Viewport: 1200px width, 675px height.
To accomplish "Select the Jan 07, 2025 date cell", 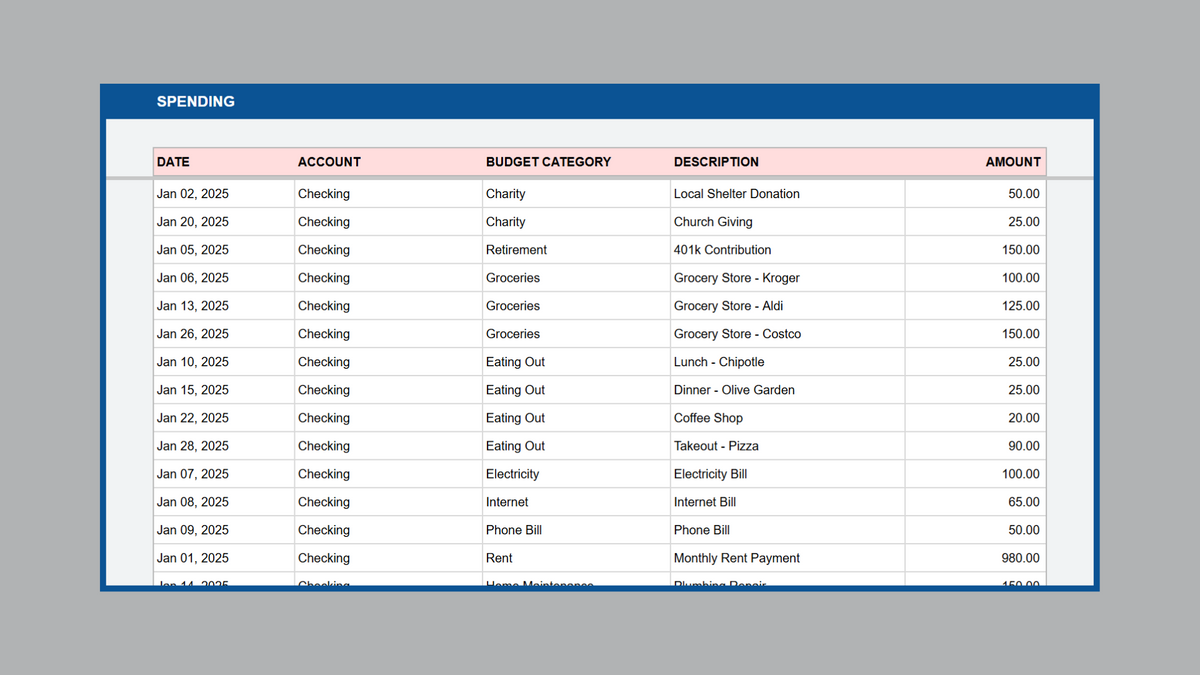I will (224, 474).
